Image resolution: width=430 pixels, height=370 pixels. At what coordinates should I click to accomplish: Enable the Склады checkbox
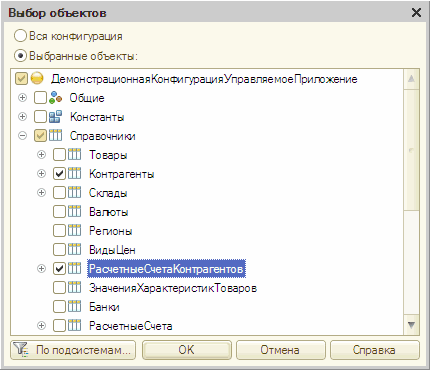[x=59, y=193]
